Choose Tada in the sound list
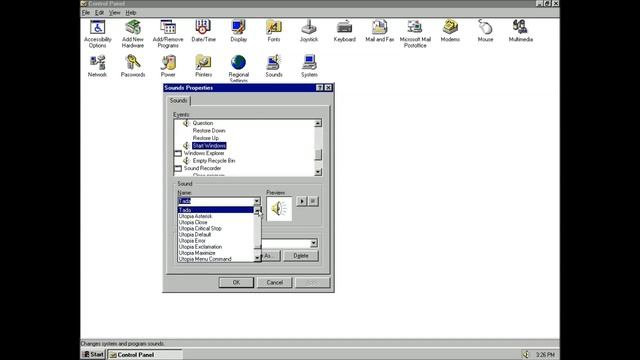 point(216,210)
